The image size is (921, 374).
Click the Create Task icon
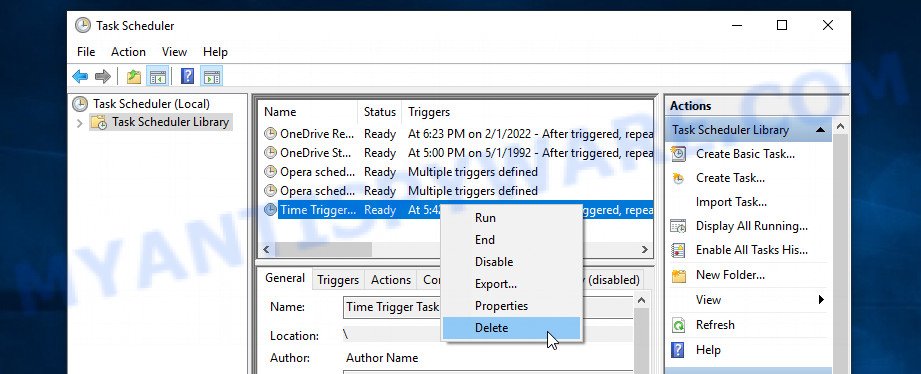coord(678,178)
